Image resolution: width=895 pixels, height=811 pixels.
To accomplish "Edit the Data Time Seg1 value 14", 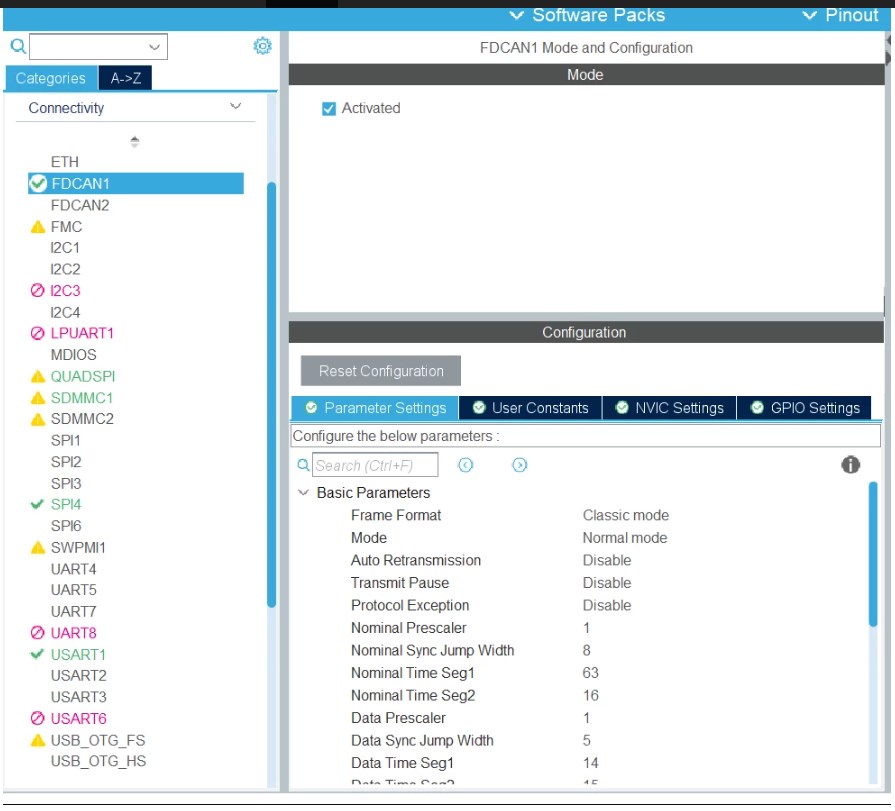I will [x=590, y=763].
